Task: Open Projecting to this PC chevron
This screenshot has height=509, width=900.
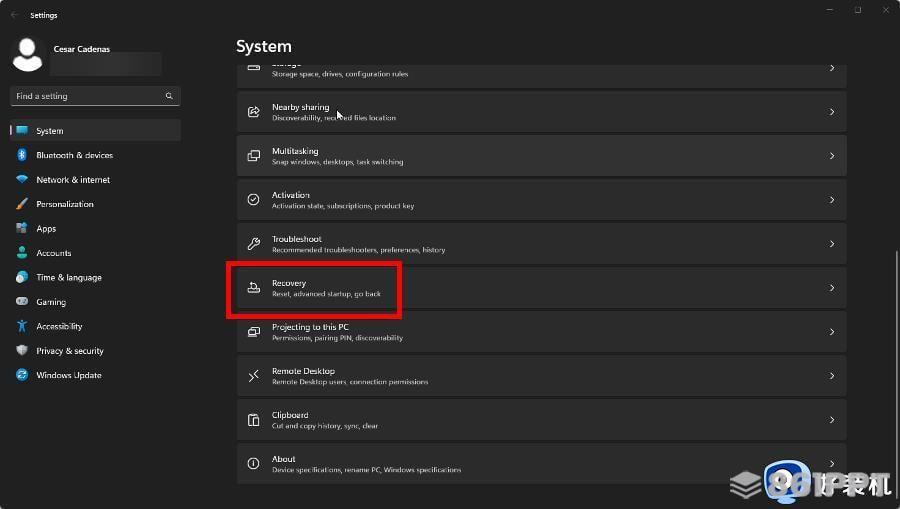Action: click(832, 332)
